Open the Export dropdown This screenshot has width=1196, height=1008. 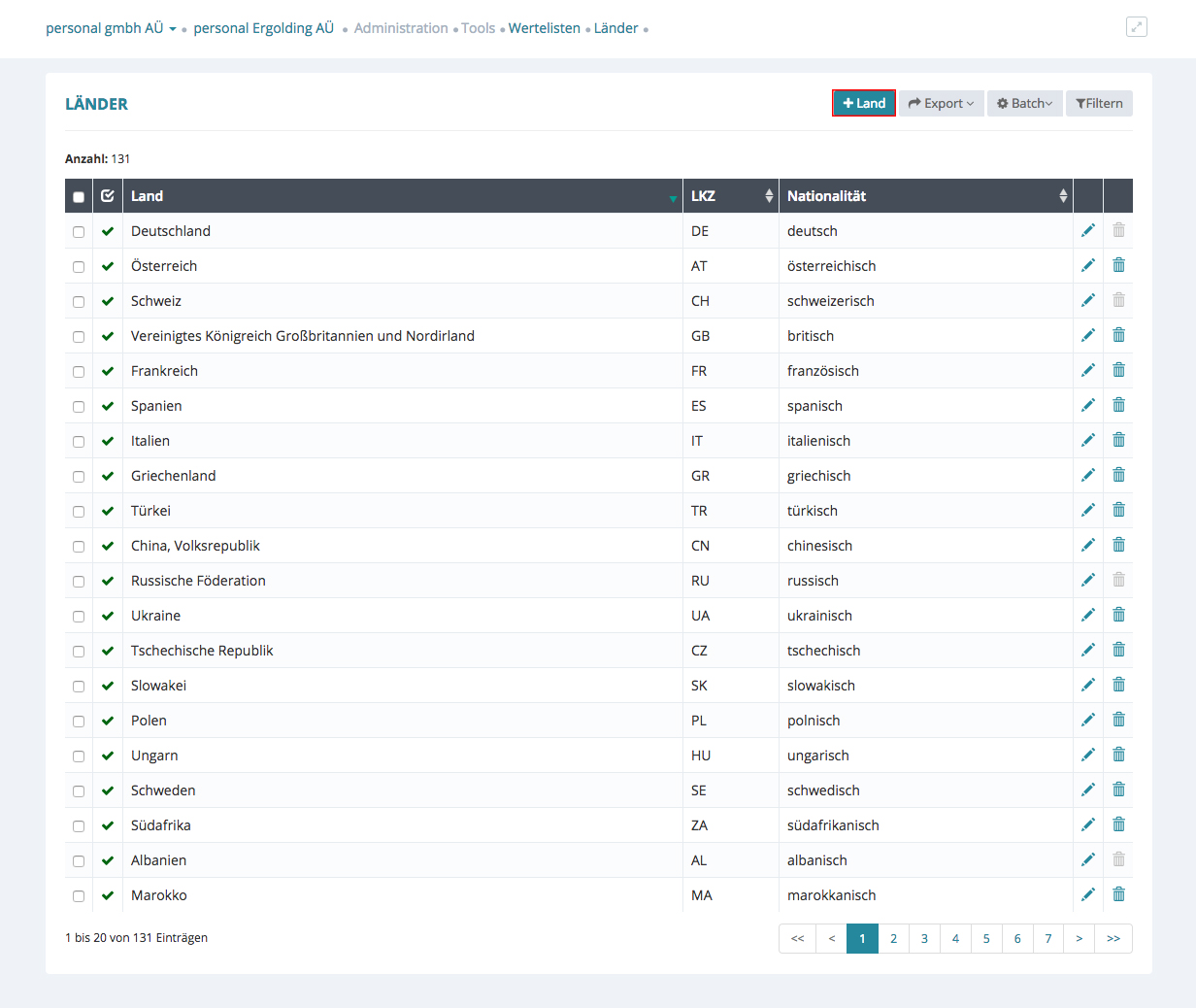[941, 103]
